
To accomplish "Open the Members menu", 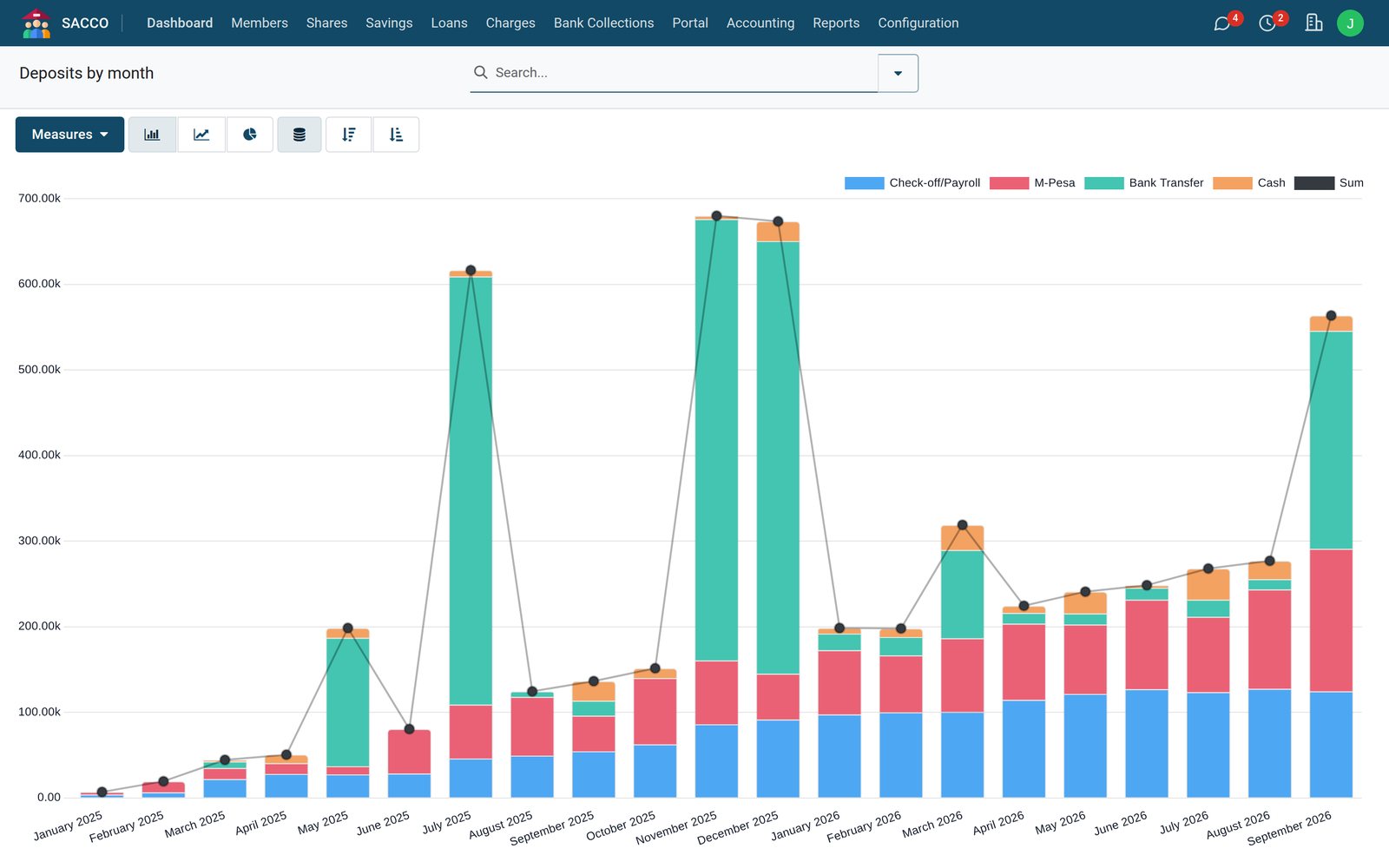I will point(260,23).
